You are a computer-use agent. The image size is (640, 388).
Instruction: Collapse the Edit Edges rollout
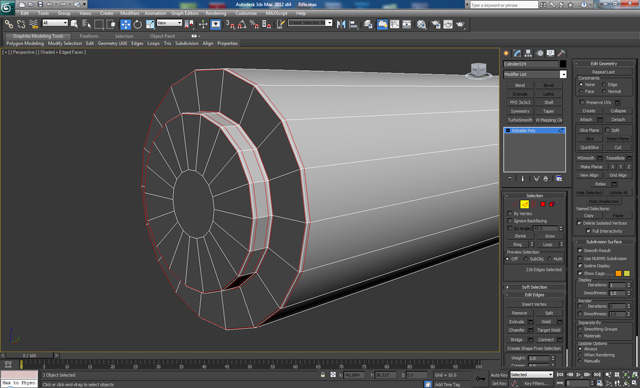[534, 295]
